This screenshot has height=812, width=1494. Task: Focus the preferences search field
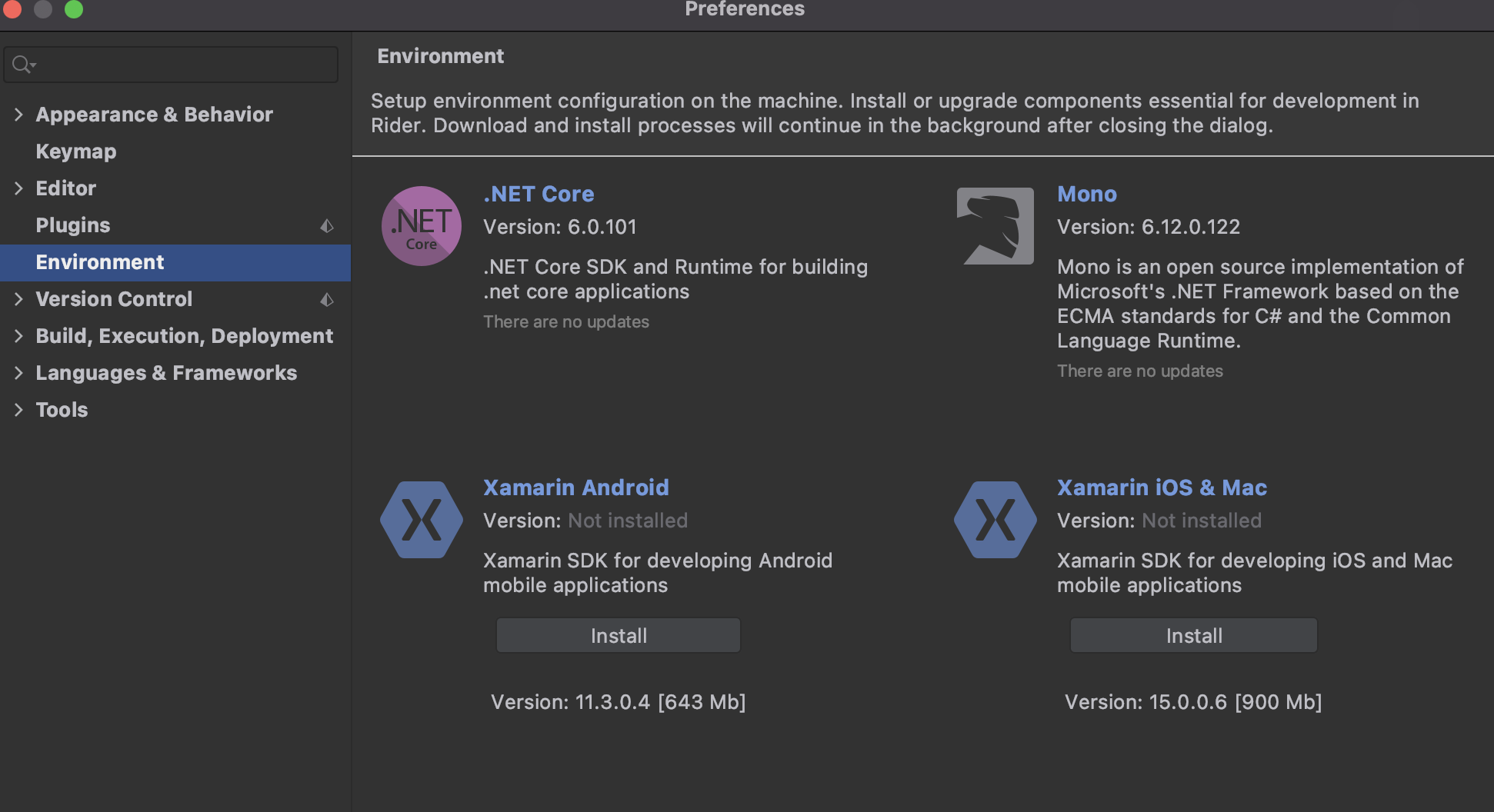[171, 65]
